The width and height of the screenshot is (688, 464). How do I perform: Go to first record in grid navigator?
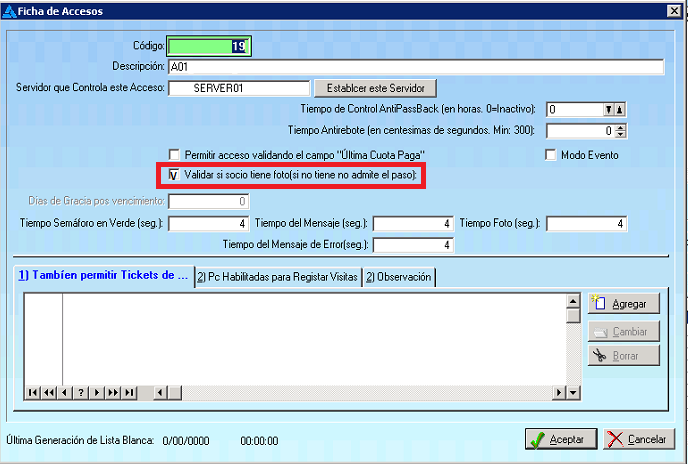[33, 393]
